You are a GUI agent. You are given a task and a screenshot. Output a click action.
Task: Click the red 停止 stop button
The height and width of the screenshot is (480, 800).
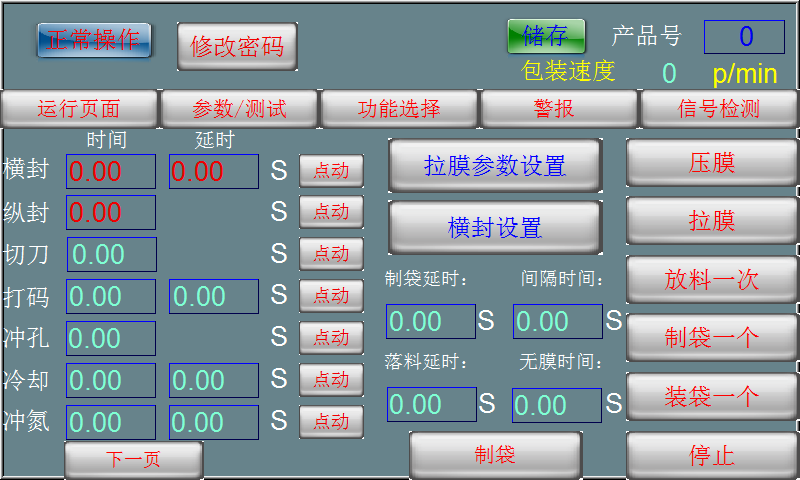click(x=712, y=456)
